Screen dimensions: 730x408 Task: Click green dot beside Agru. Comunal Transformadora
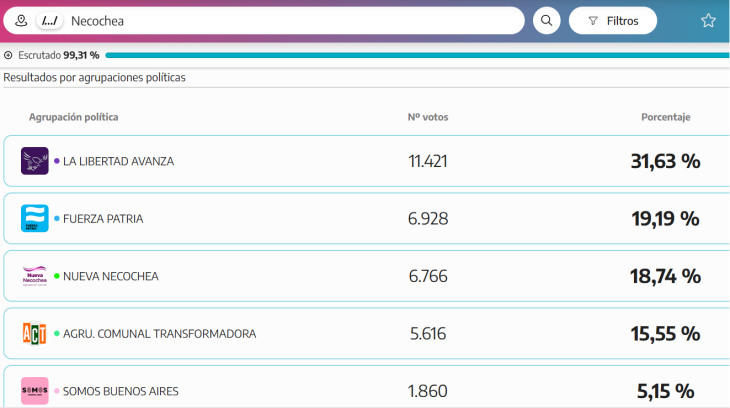tap(57, 333)
